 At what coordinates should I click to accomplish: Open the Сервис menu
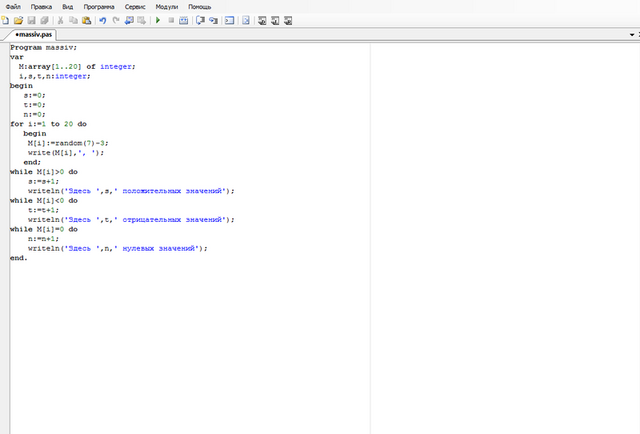pyautogui.click(x=135, y=7)
